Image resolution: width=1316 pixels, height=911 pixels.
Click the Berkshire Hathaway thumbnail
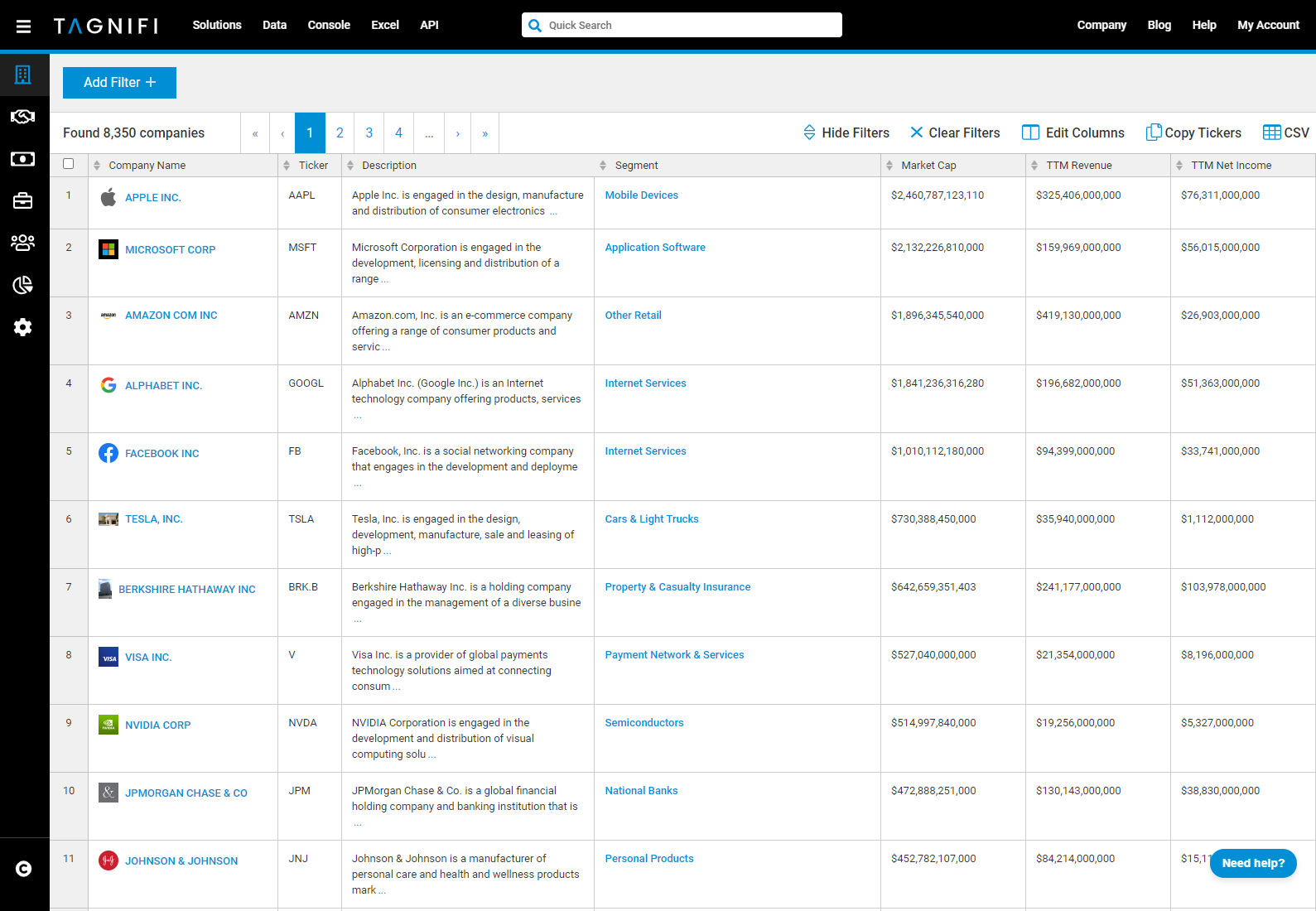[105, 589]
